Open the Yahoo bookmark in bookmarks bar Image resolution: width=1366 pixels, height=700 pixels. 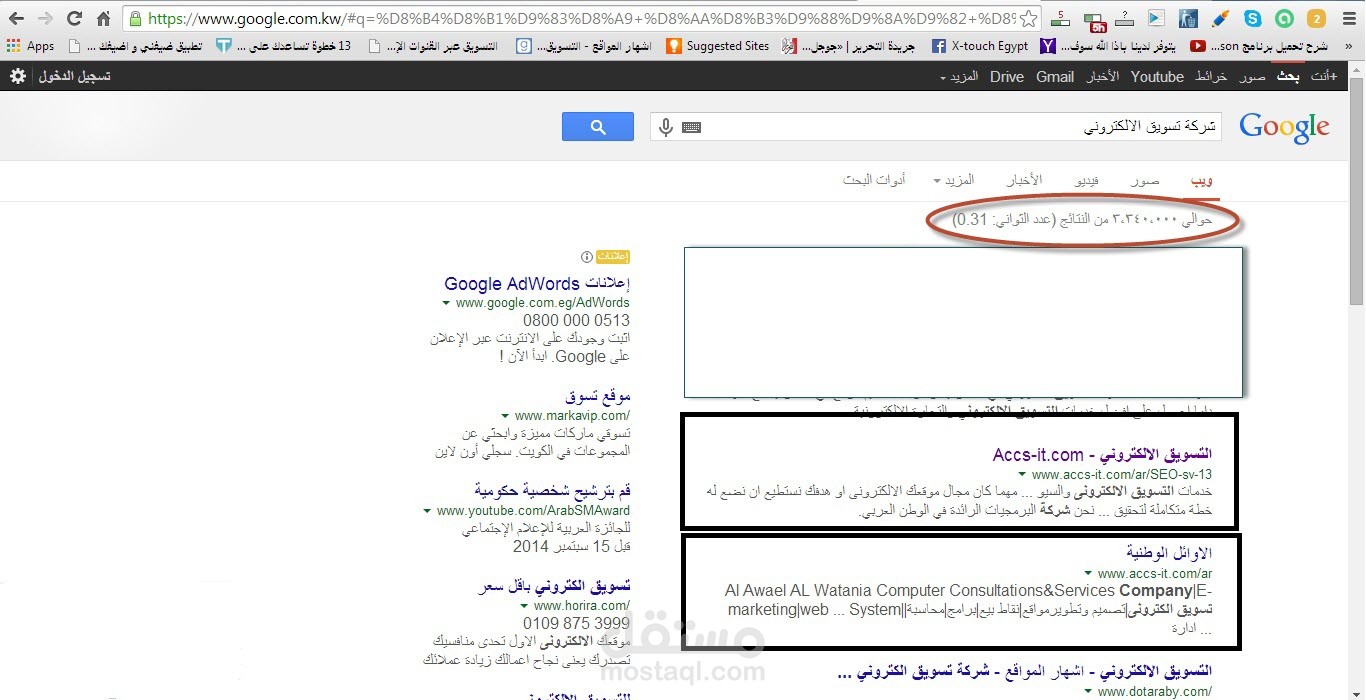[x=1110, y=46]
